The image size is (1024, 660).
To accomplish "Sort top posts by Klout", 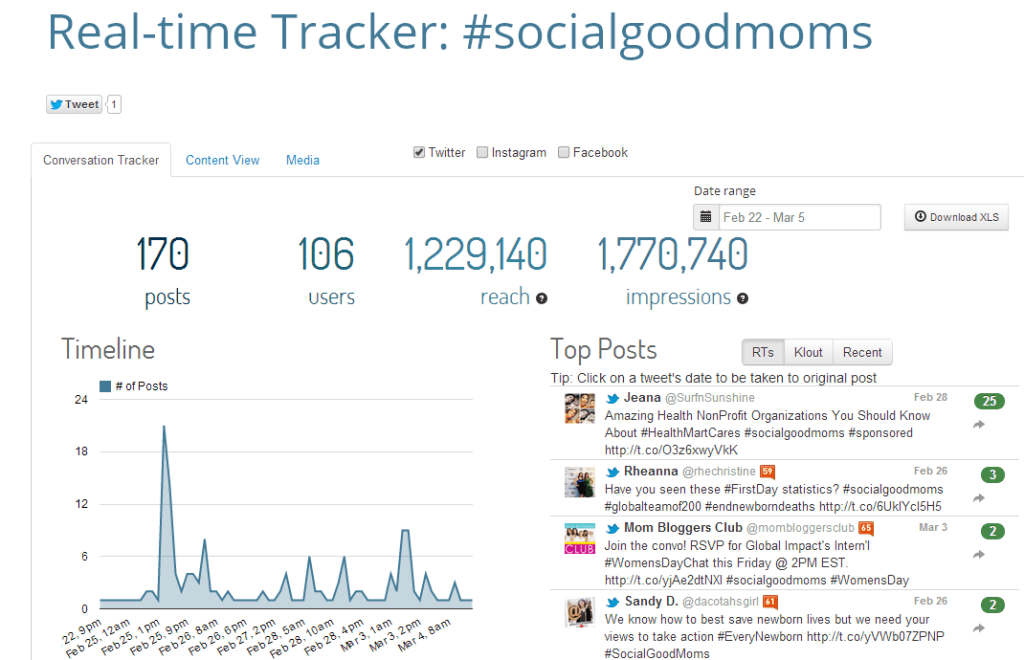I will coord(809,352).
